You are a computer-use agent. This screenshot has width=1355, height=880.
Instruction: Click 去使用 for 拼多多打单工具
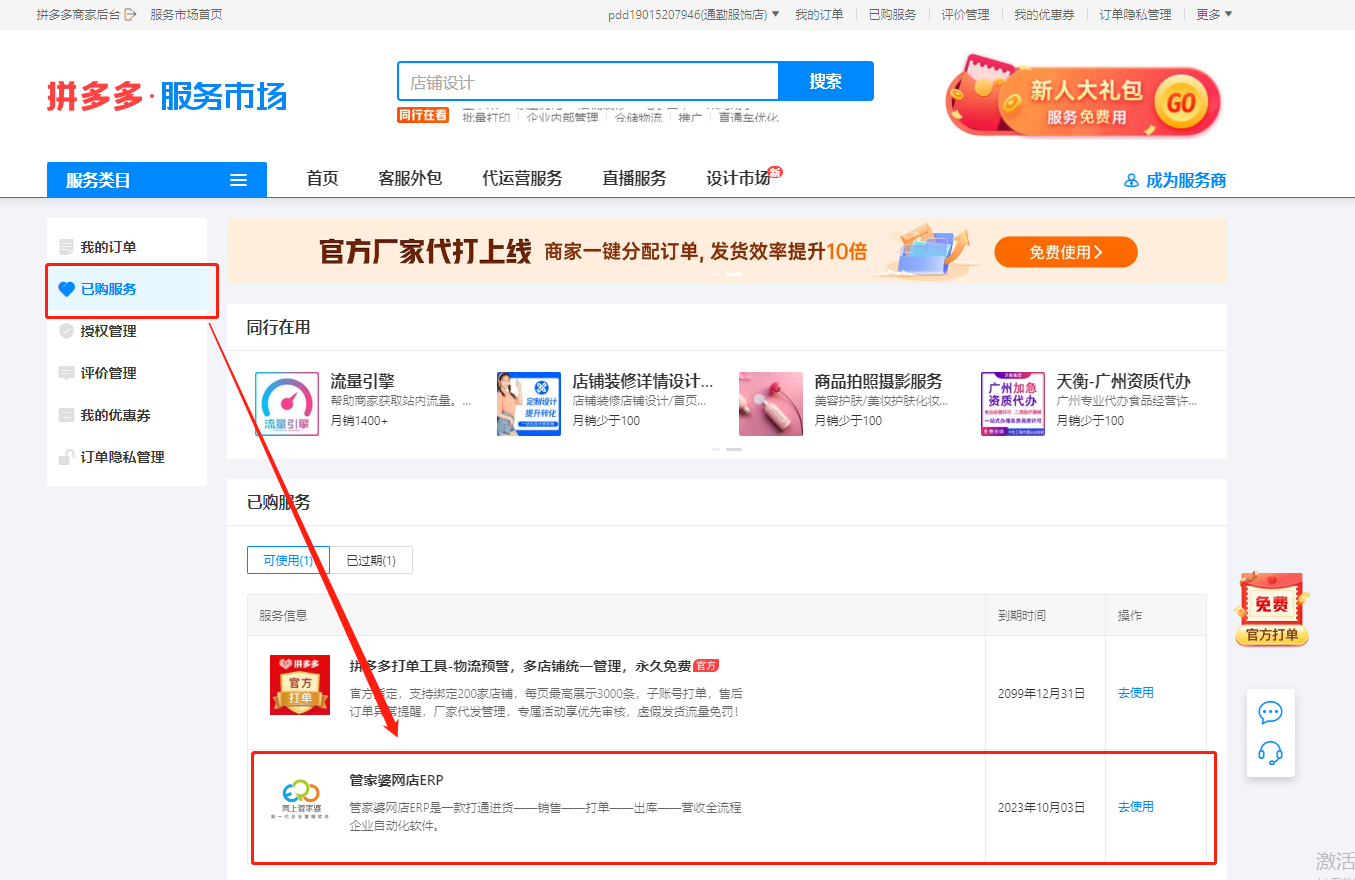point(1136,692)
